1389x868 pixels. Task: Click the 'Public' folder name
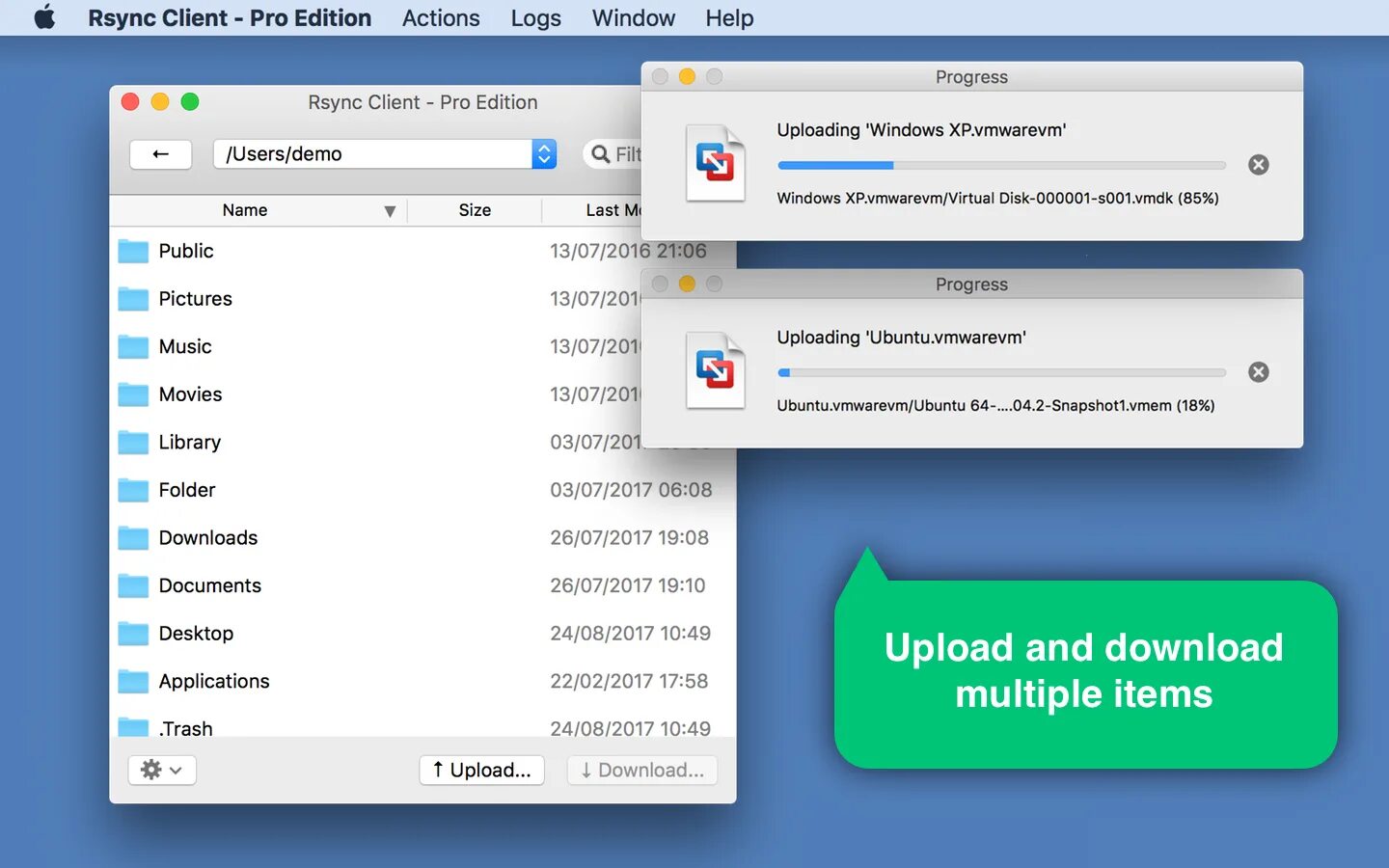[186, 251]
